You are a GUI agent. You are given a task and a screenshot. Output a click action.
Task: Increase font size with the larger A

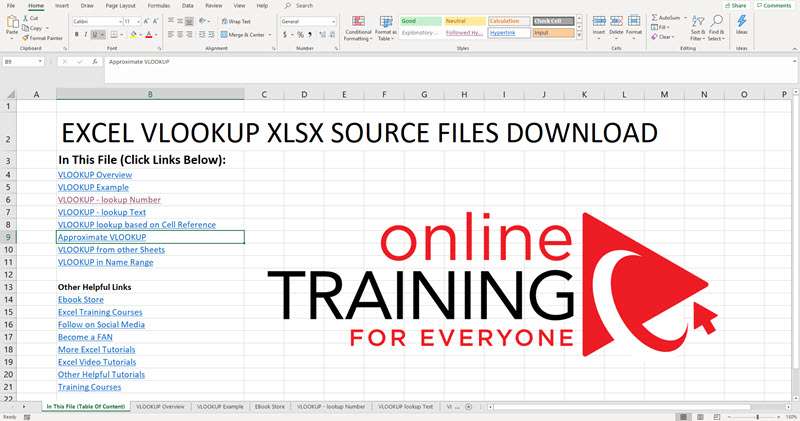click(x=146, y=21)
